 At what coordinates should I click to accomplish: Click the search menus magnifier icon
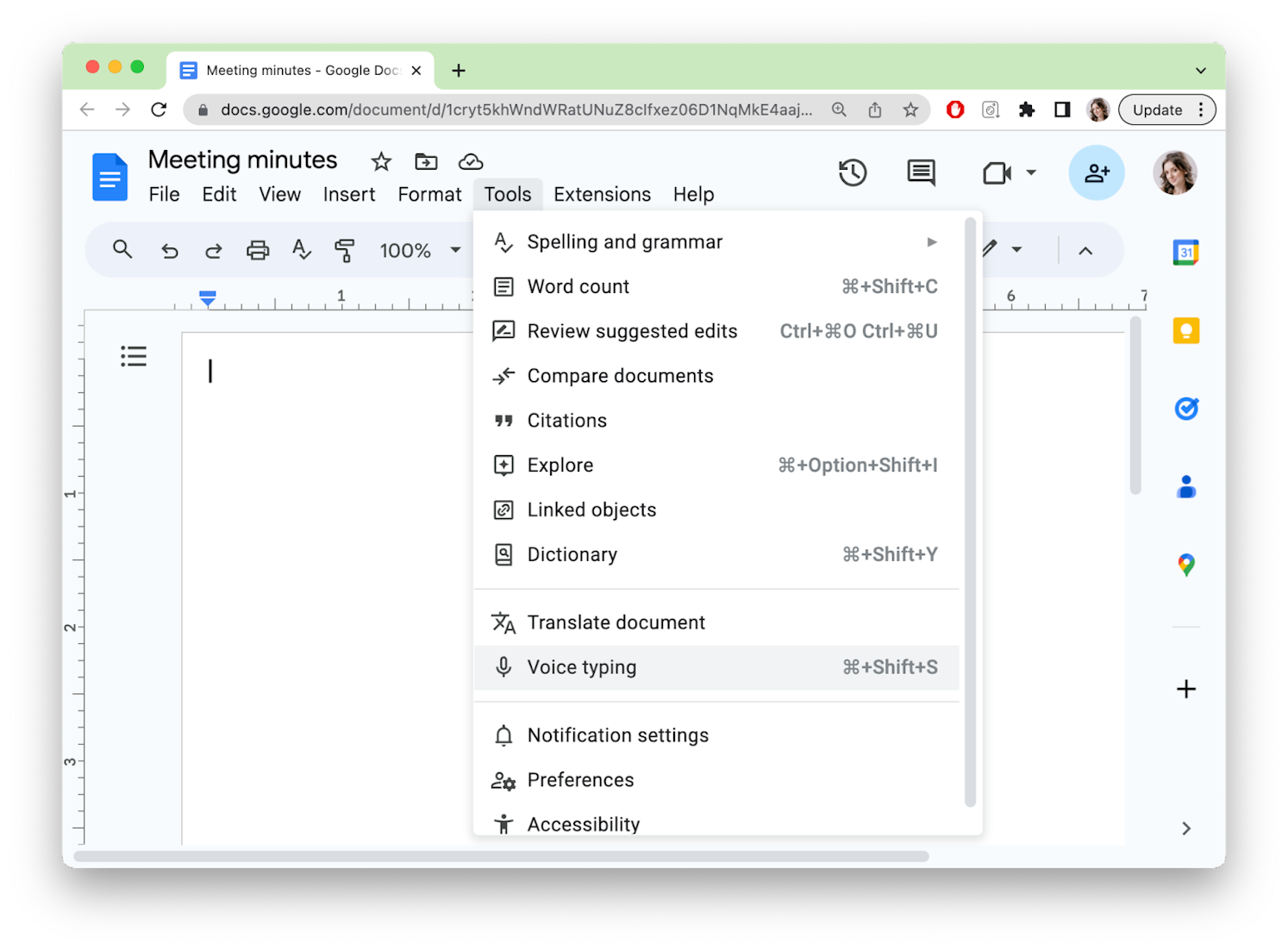[x=122, y=250]
